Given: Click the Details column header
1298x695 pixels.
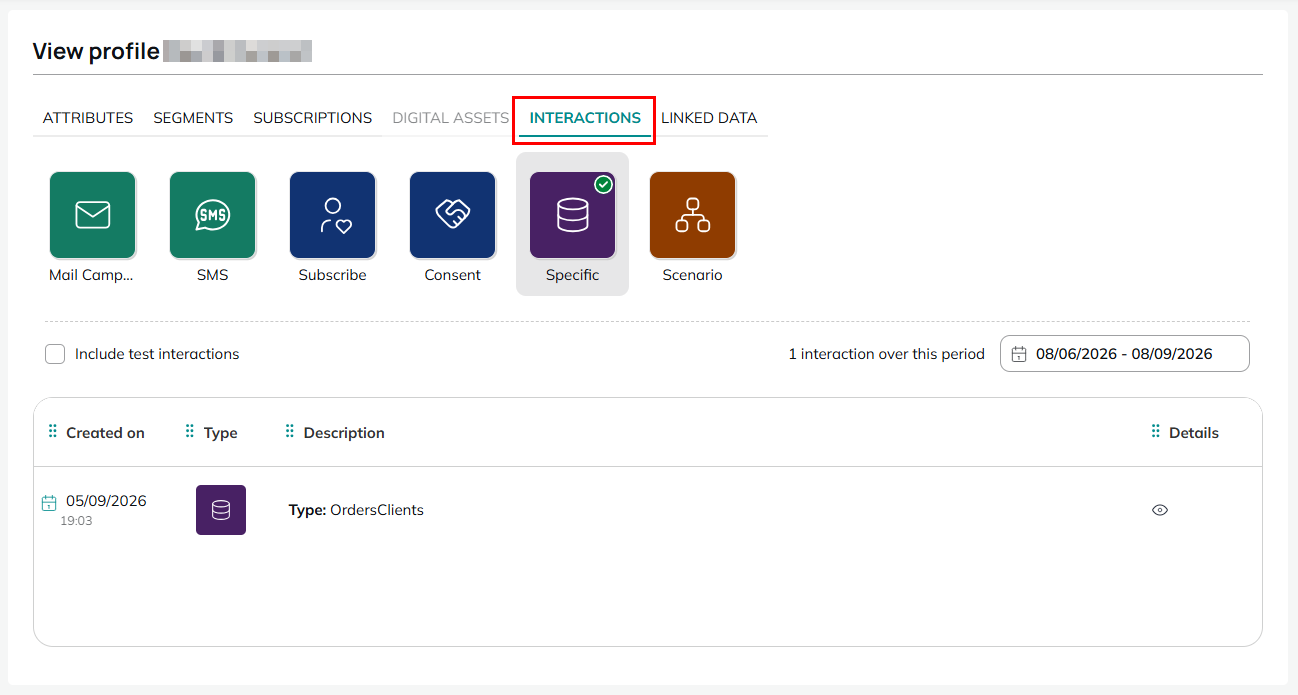Looking at the screenshot, I should pyautogui.click(x=1194, y=433).
